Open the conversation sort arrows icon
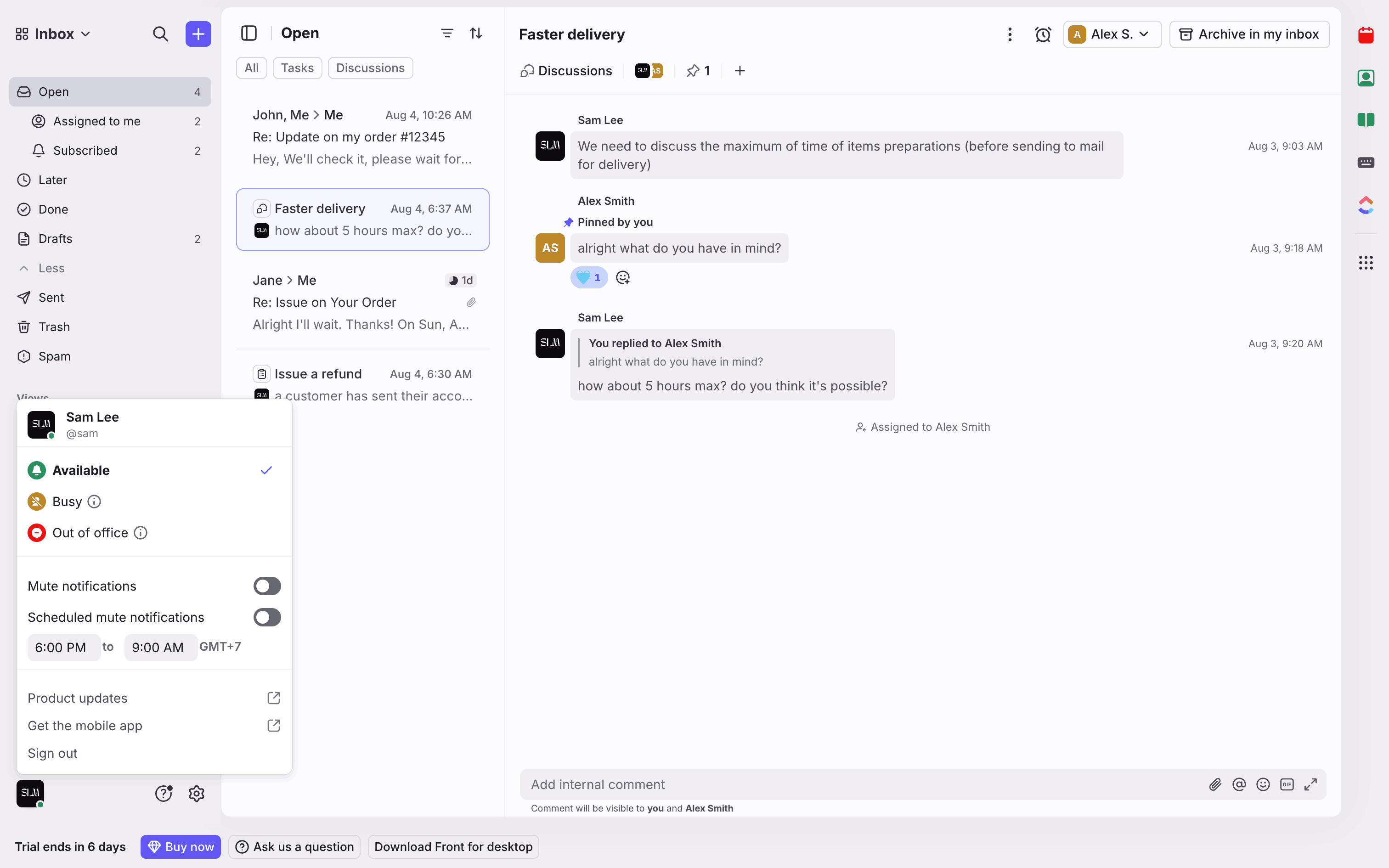The height and width of the screenshot is (868, 1389). point(475,33)
